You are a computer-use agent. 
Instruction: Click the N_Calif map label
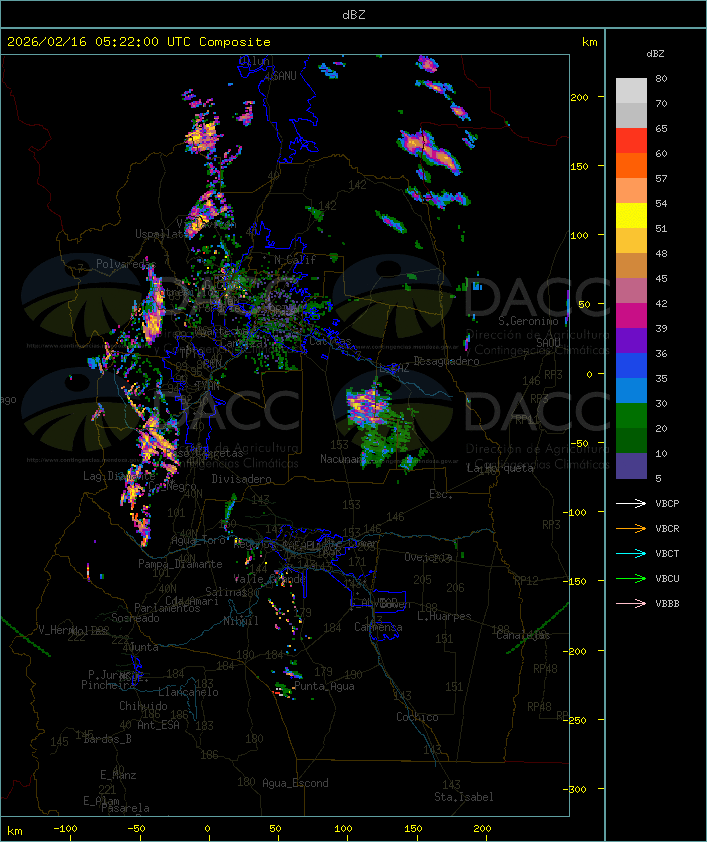coord(295,260)
